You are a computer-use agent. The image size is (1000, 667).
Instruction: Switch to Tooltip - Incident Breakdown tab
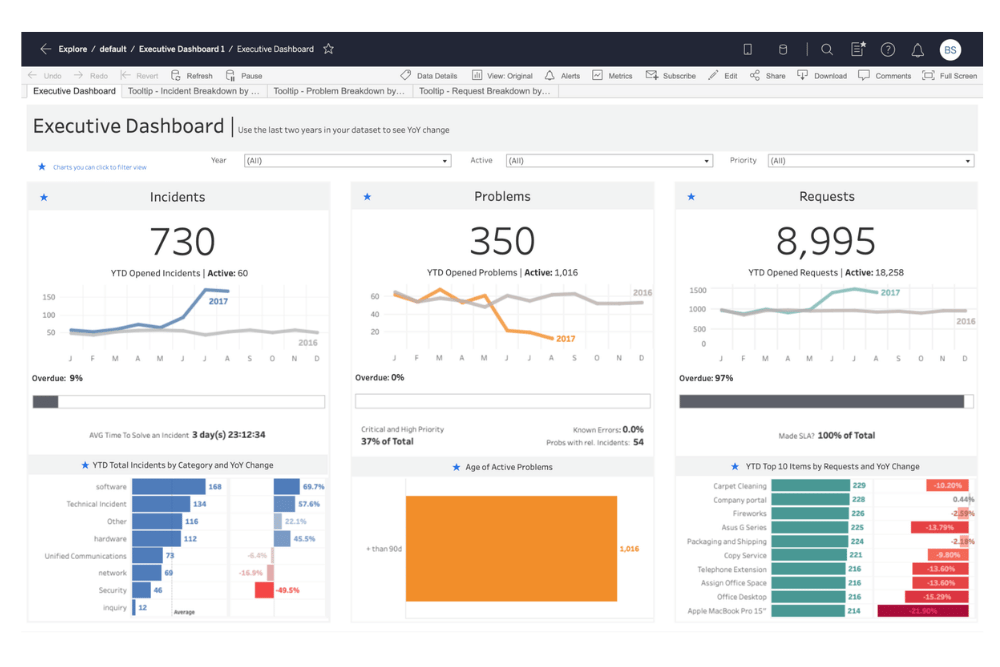pos(193,91)
